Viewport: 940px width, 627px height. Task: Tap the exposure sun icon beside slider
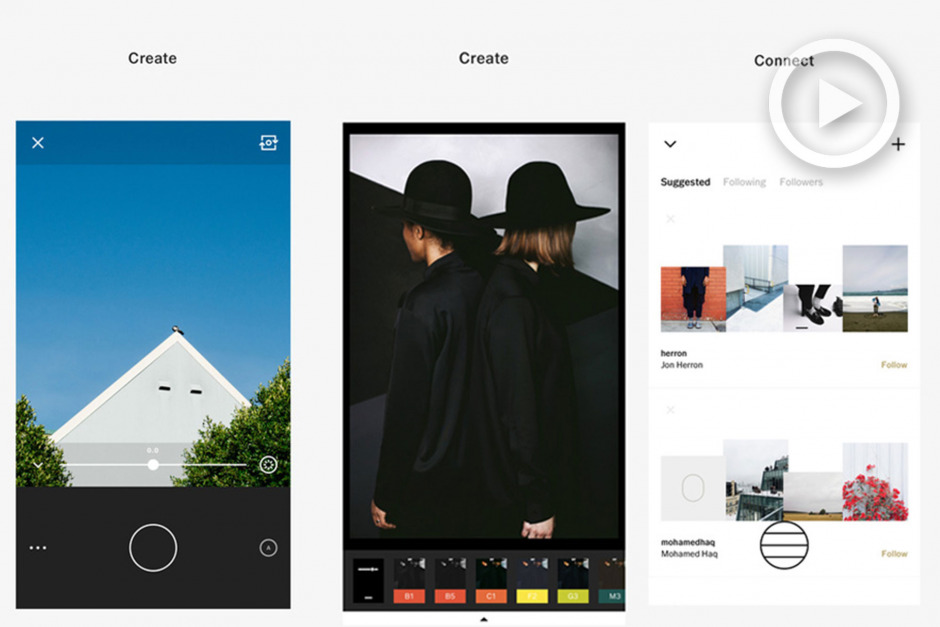(268, 464)
